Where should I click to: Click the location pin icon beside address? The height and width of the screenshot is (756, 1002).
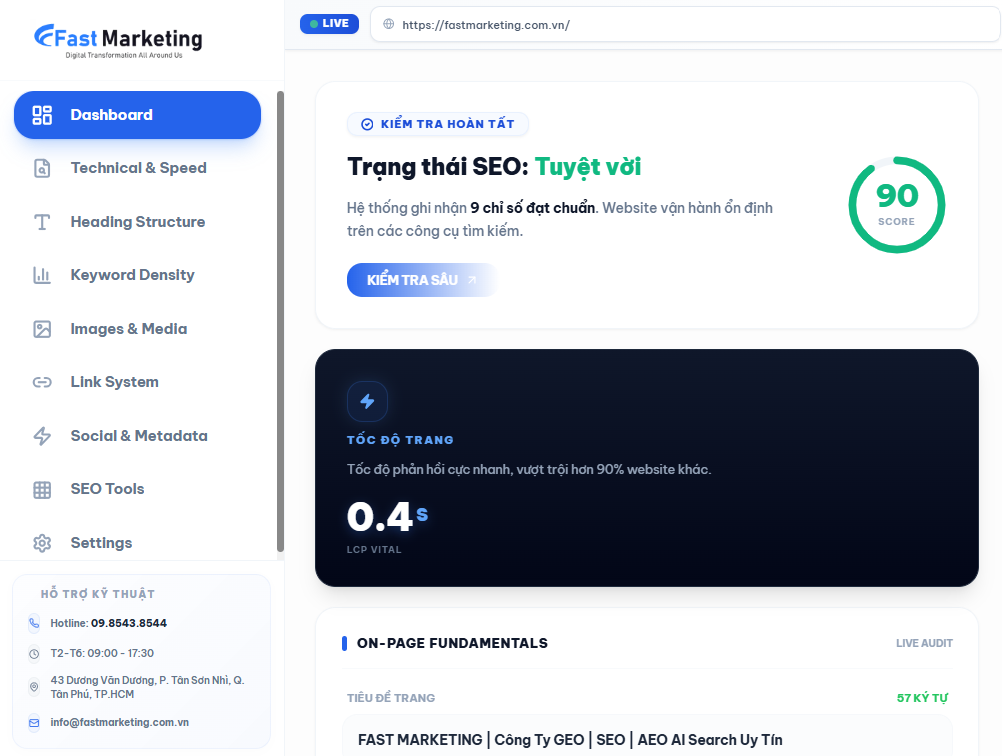point(34,687)
